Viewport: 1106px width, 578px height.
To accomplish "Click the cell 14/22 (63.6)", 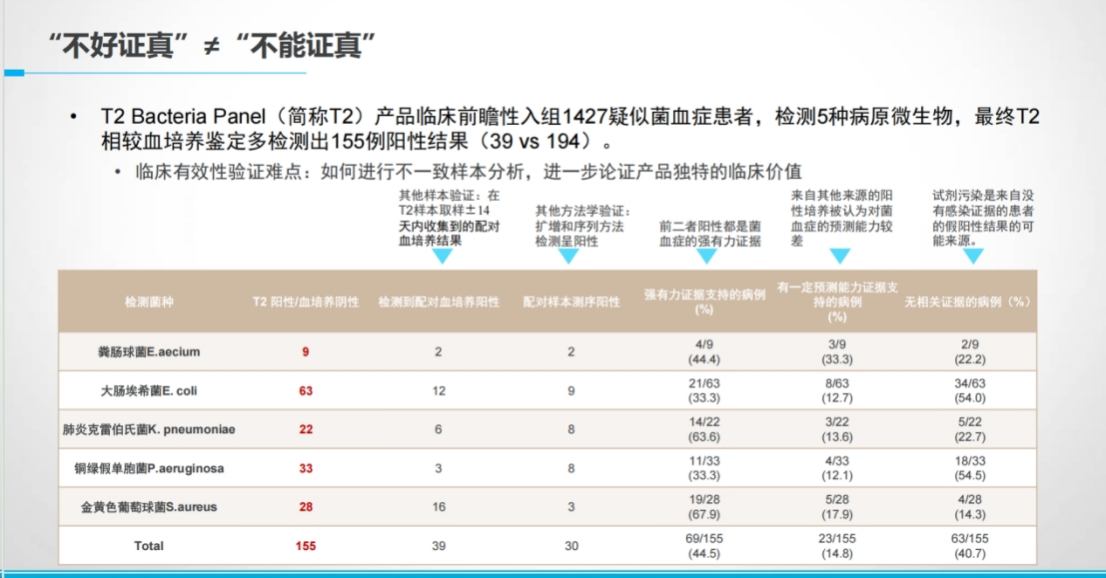I will tap(704, 429).
